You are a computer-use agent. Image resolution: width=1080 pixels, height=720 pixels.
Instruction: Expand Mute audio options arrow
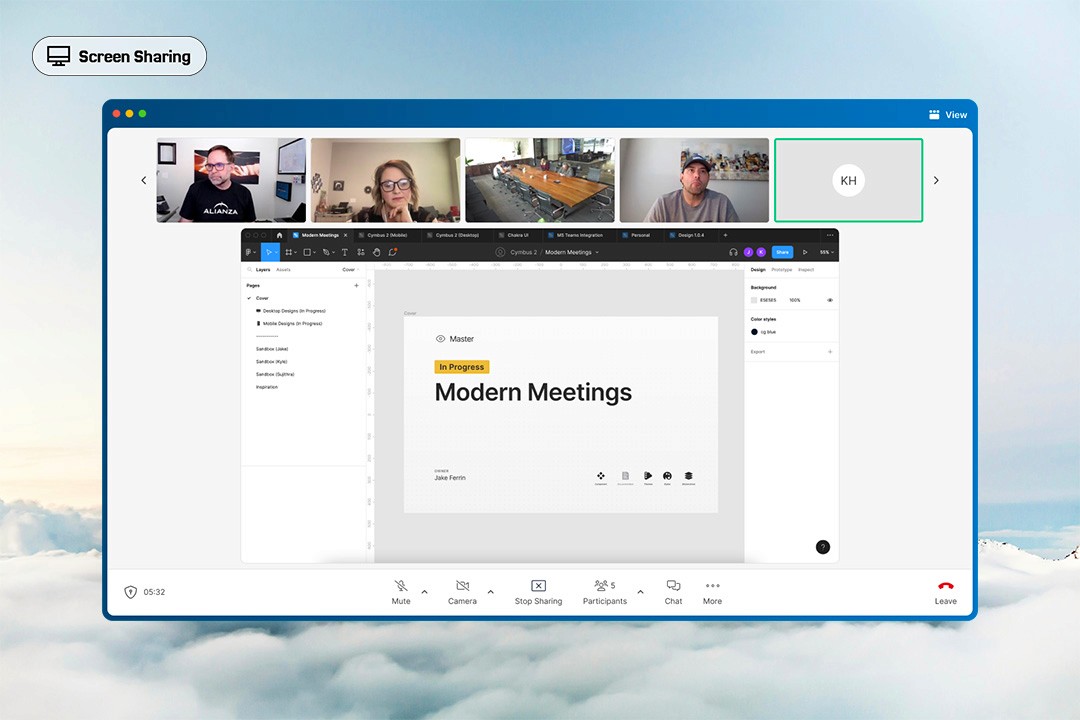[424, 592]
